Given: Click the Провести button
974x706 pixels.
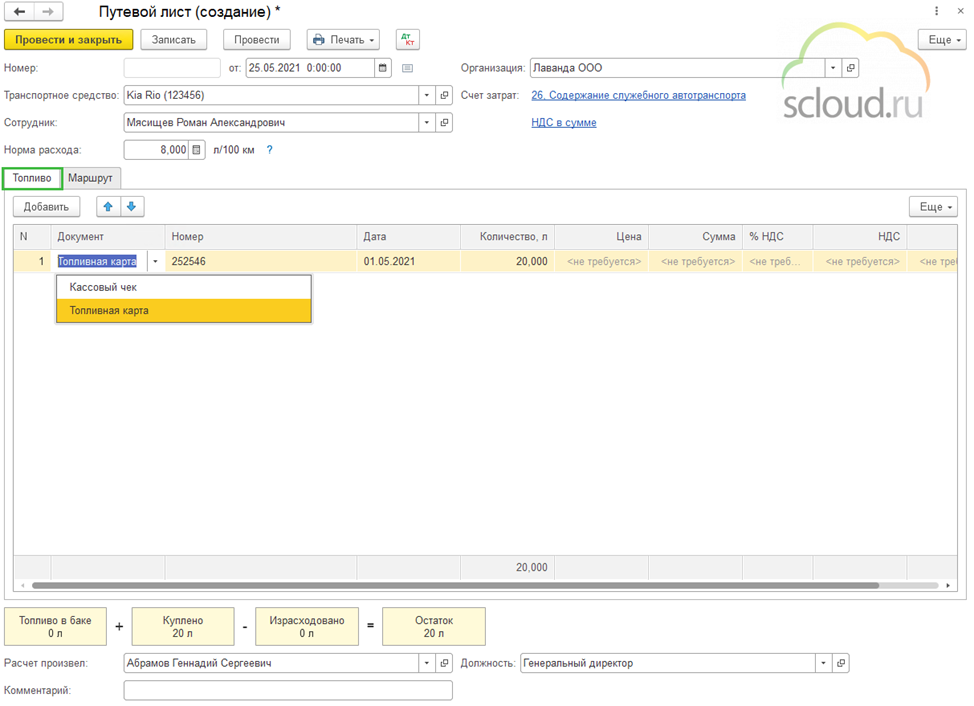Looking at the screenshot, I should tap(257, 39).
